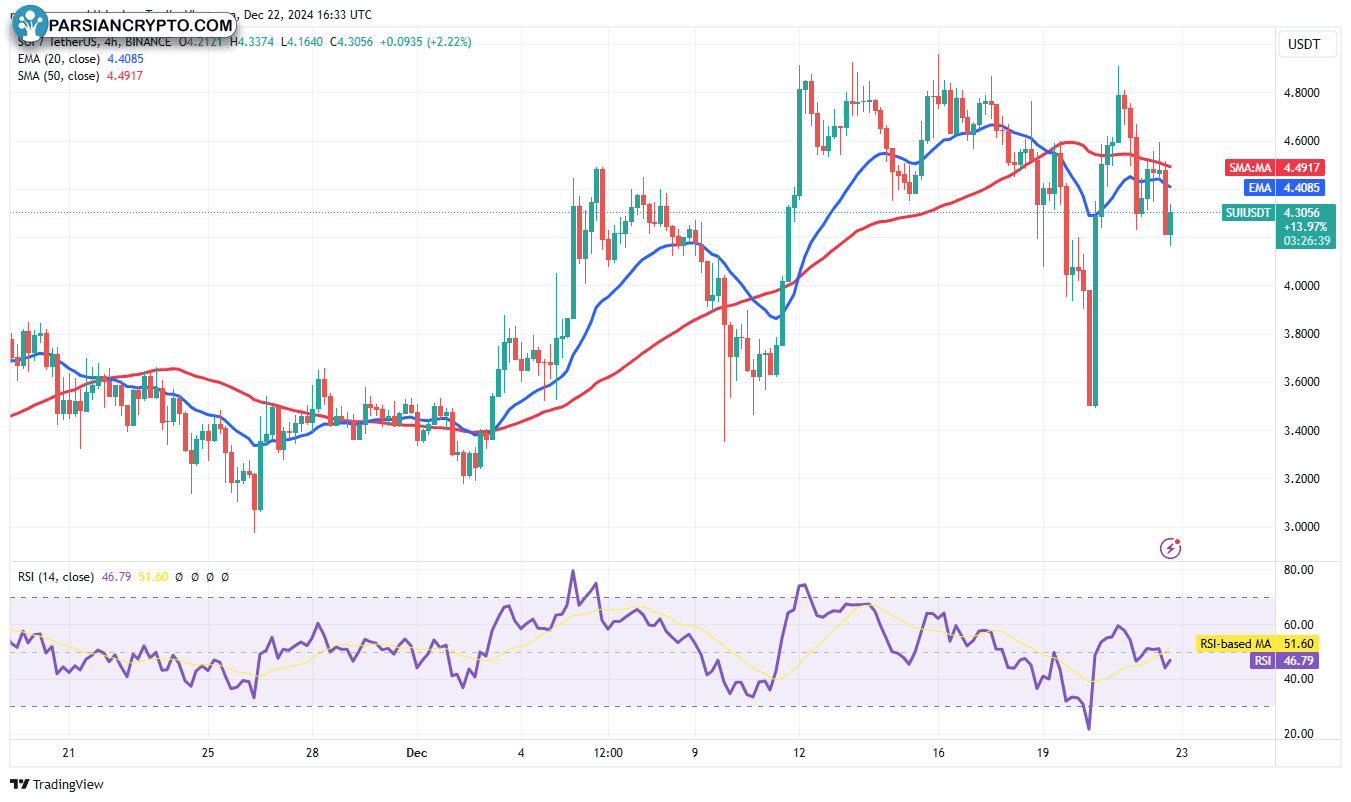Image resolution: width=1351 pixels, height=802 pixels.
Task: Click the 03:26:39 candle countdown timer
Action: (x=1305, y=240)
